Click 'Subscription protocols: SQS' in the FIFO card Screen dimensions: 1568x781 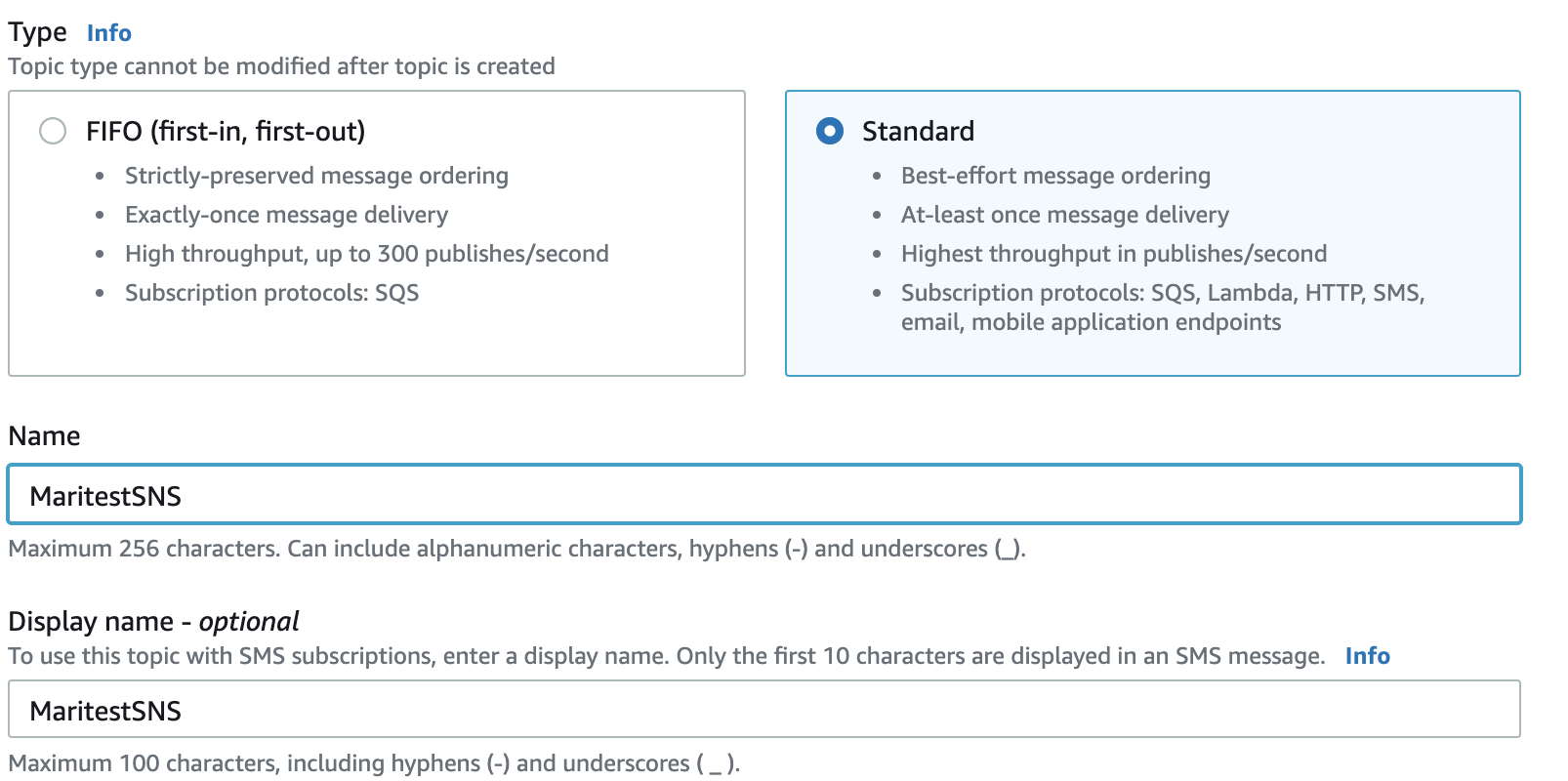pyautogui.click(x=271, y=293)
